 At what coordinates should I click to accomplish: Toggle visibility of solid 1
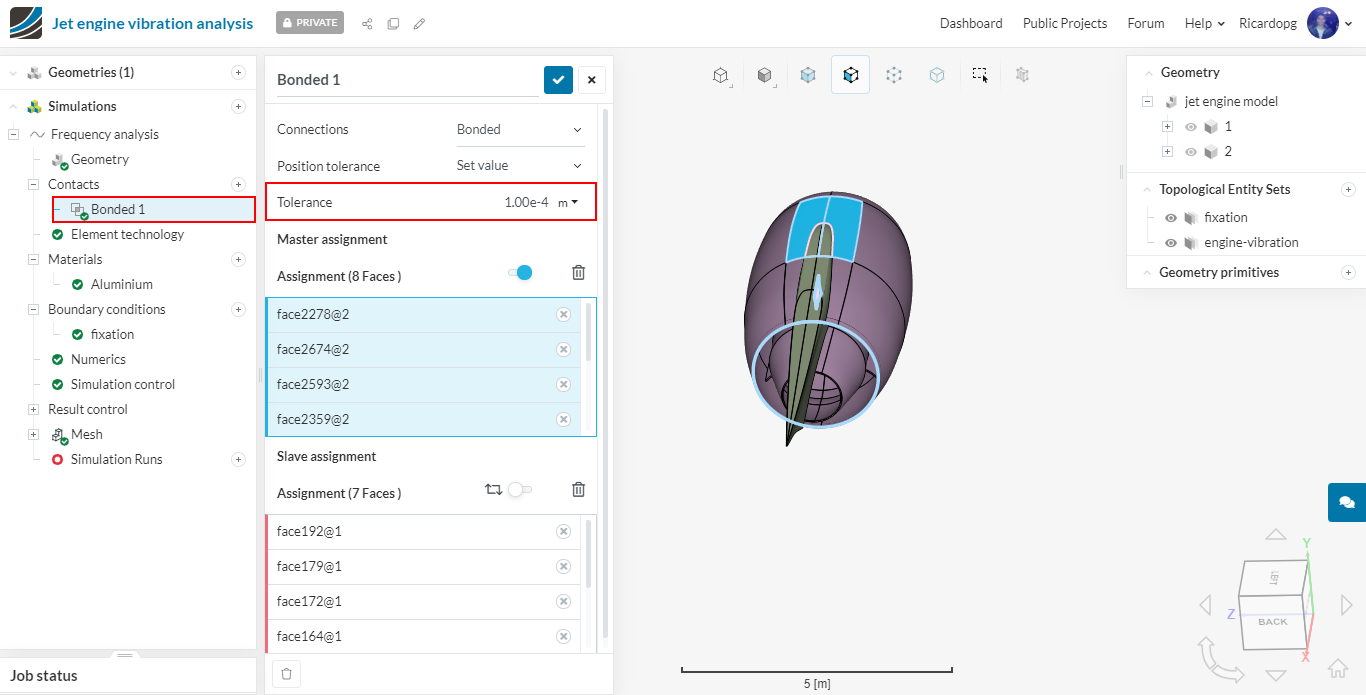pyautogui.click(x=1191, y=127)
